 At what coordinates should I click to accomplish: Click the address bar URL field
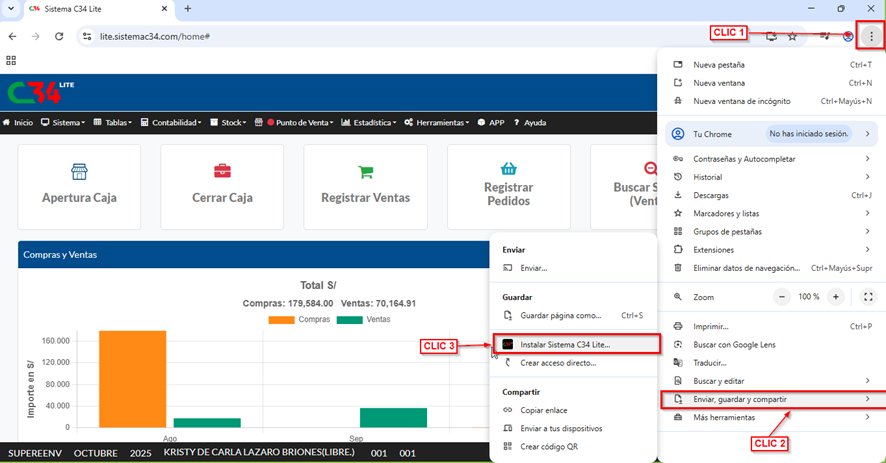coord(400,36)
